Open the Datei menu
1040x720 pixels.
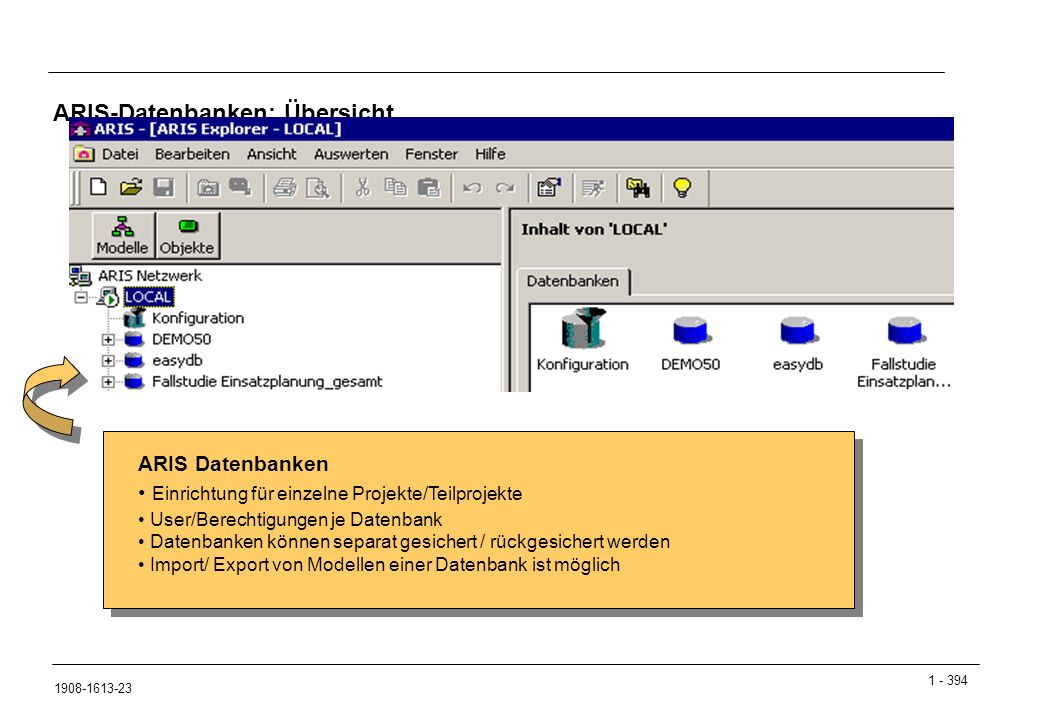120,154
